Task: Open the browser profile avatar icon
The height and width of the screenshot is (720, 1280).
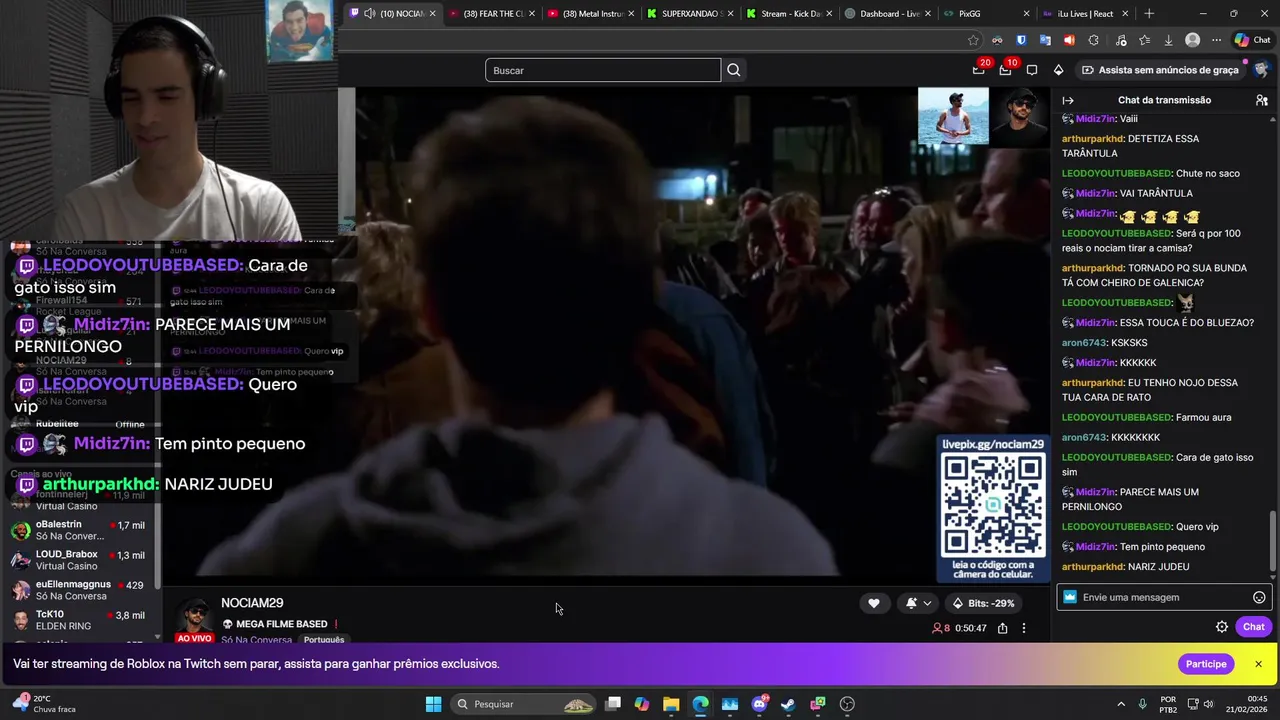Action: (1192, 40)
